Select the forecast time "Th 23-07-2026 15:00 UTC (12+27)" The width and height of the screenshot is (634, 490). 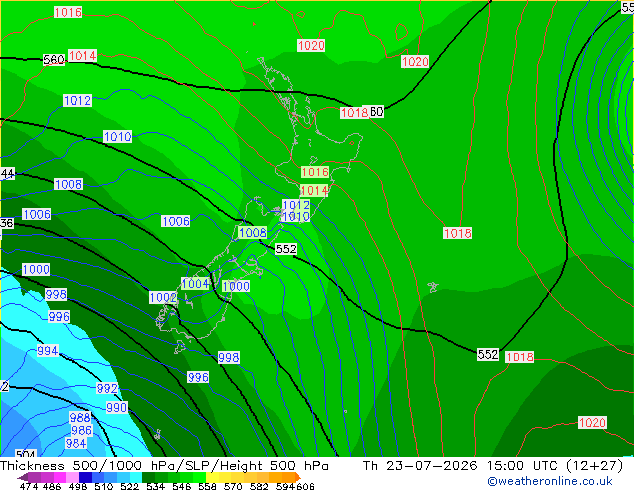(493, 466)
